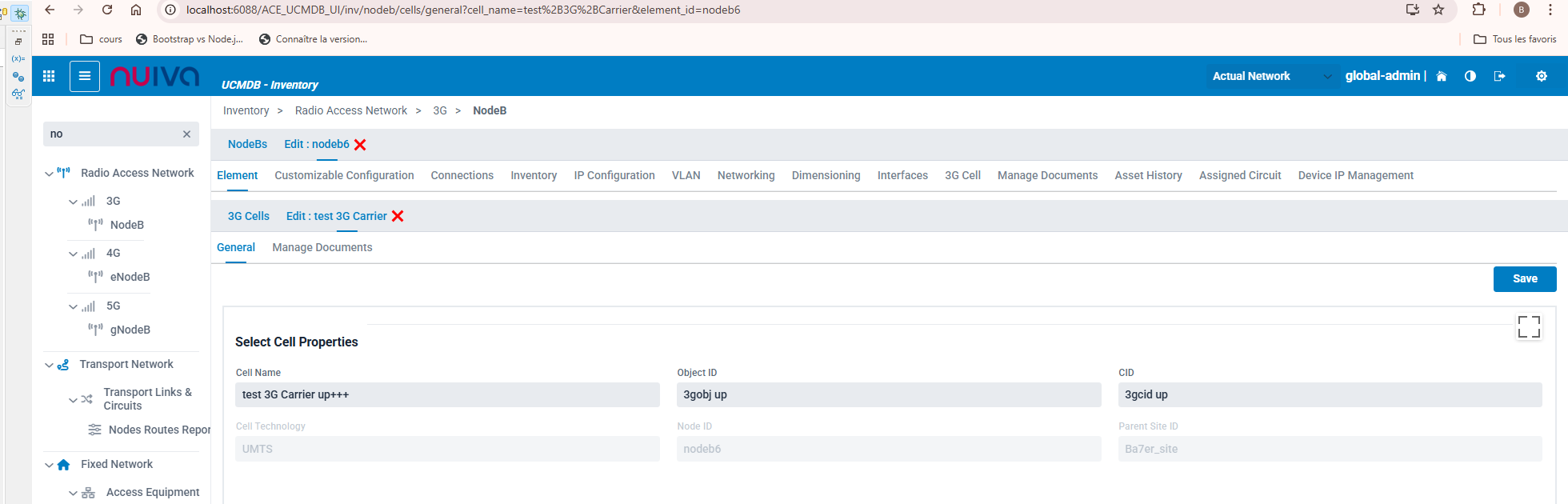The width and height of the screenshot is (1568, 504).
Task: Click the logout icon in header
Action: 1499,76
